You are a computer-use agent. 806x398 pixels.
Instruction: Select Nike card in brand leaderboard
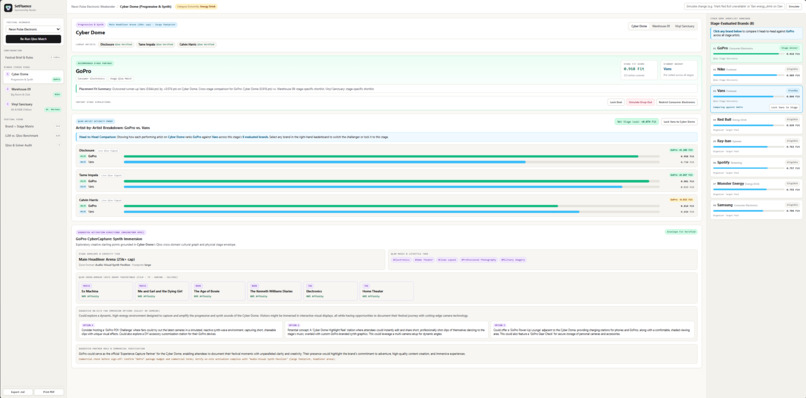[756, 73]
